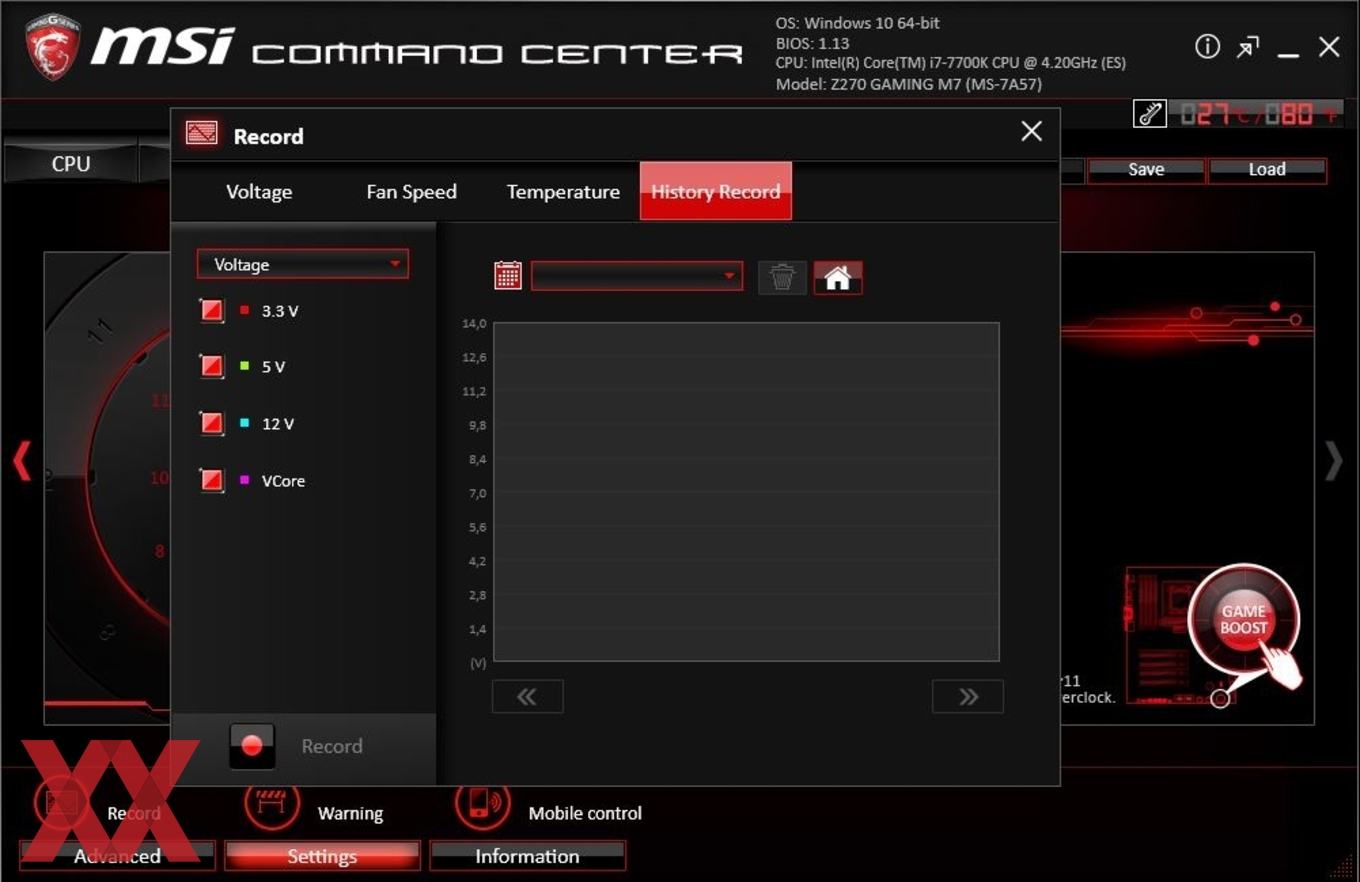Click the 12 V label text
The image size is (1360, 882).
[x=278, y=424]
